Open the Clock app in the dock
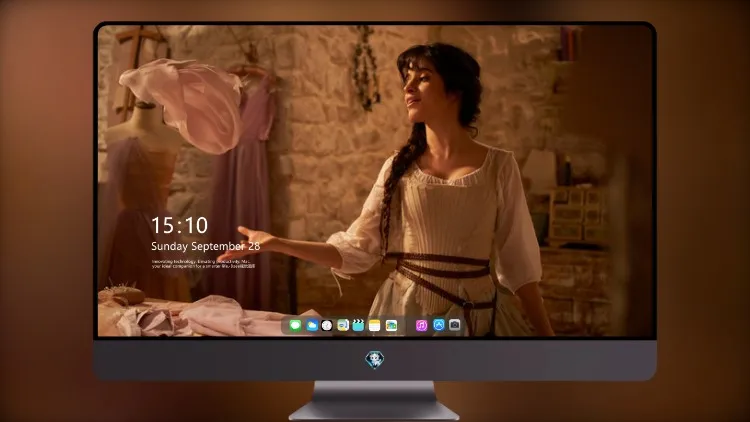Viewport: 750px width, 422px height. 327,326
